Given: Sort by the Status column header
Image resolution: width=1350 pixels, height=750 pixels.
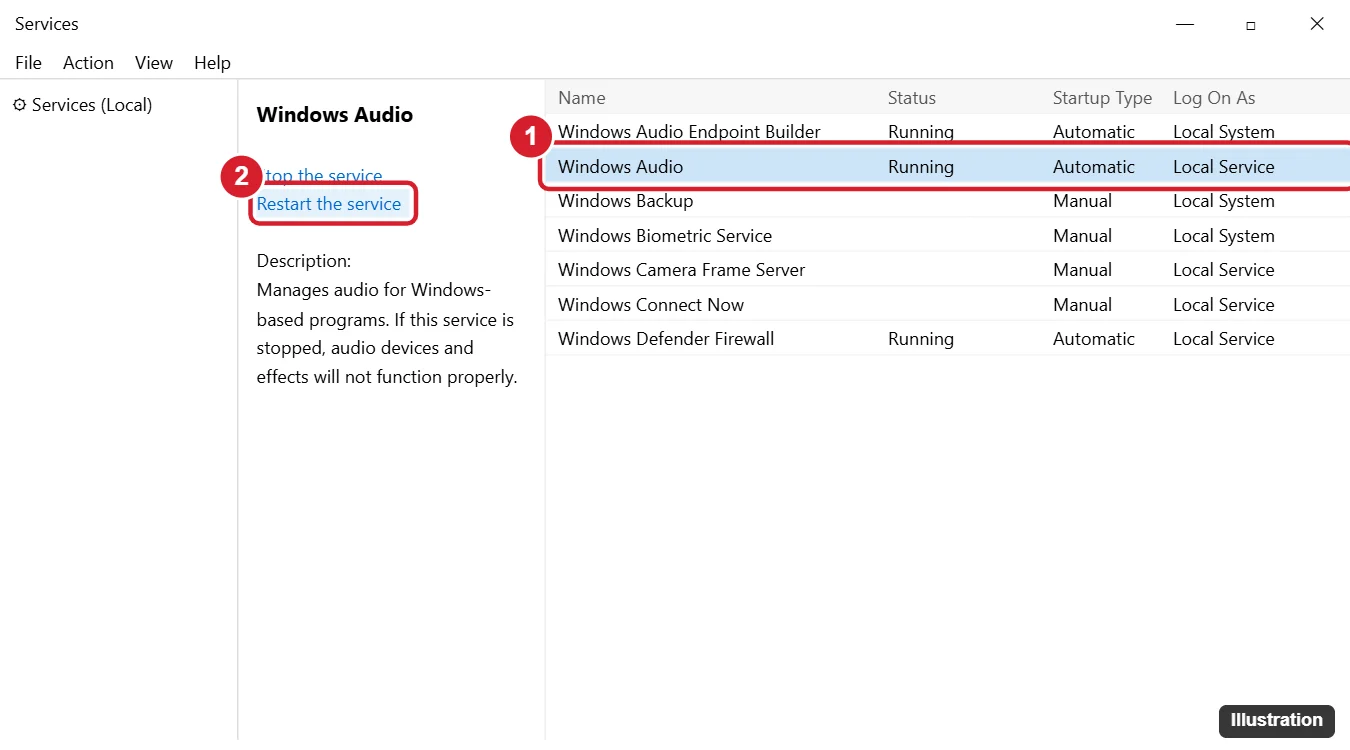Looking at the screenshot, I should click(912, 98).
